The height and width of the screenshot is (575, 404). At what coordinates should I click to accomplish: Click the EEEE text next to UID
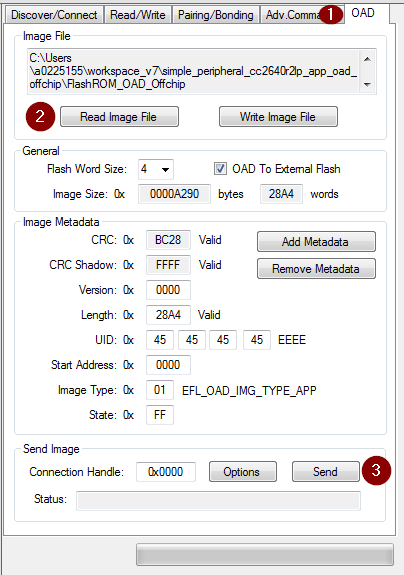292,340
